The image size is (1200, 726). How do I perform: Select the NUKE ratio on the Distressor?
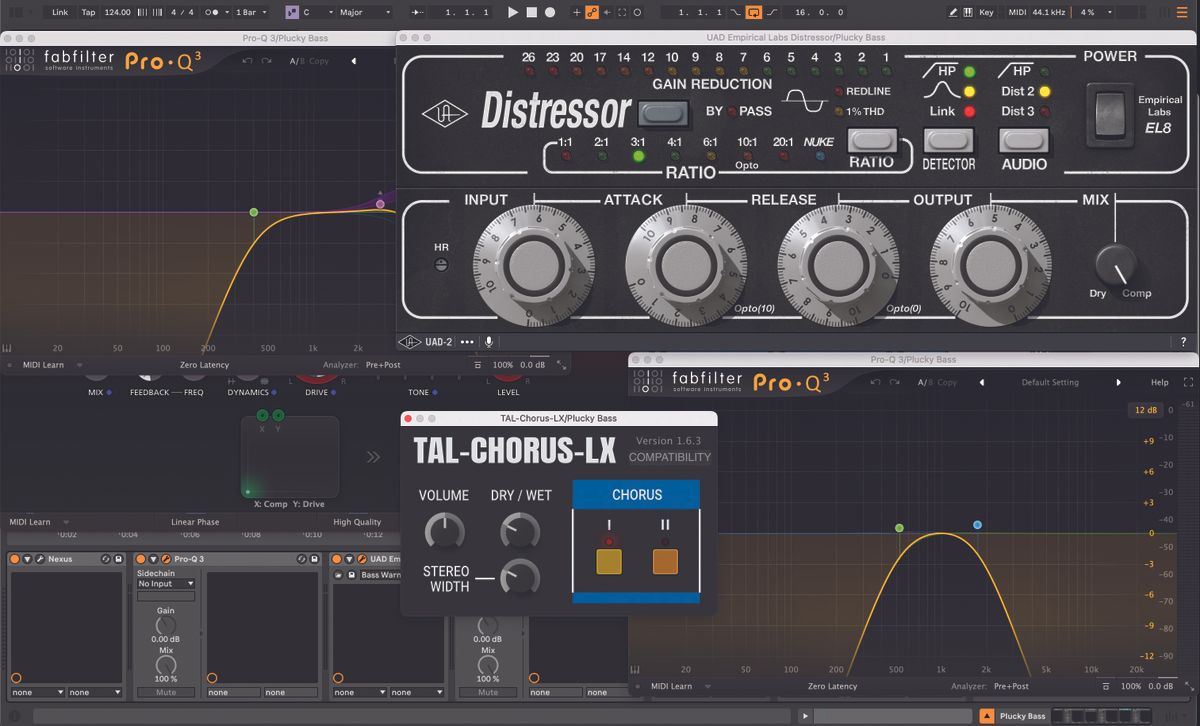click(x=818, y=143)
